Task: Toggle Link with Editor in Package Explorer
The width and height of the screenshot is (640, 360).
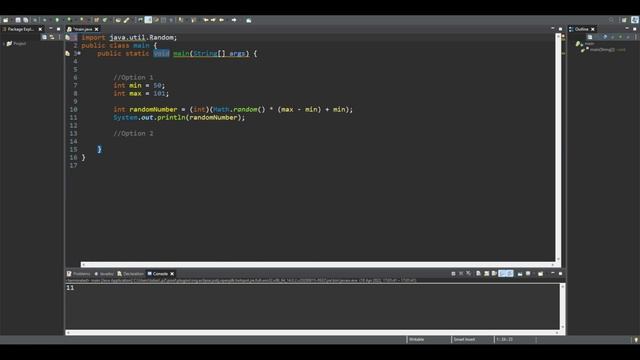Action: click(x=52, y=37)
